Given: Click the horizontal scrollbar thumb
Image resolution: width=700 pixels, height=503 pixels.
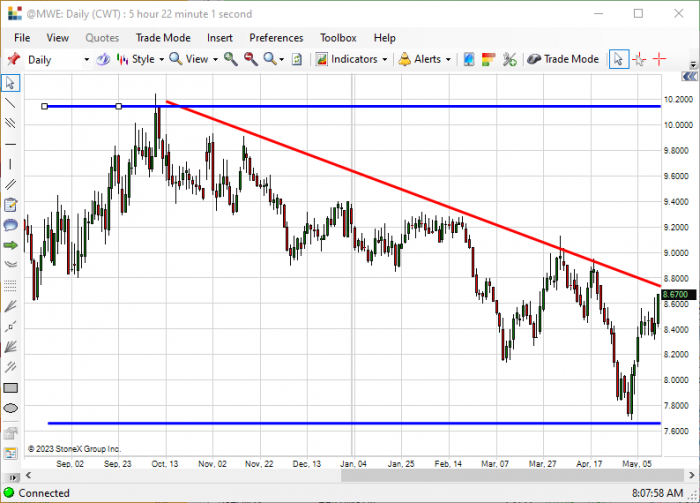Looking at the screenshot, I should pyautogui.click(x=512, y=475).
